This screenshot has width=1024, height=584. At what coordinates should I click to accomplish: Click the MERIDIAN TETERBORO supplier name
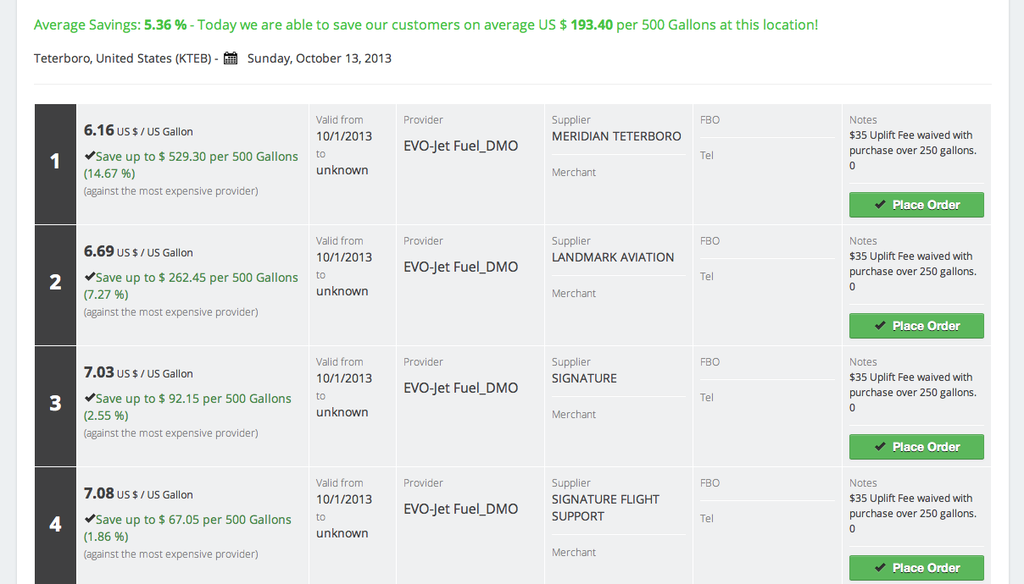(x=616, y=136)
